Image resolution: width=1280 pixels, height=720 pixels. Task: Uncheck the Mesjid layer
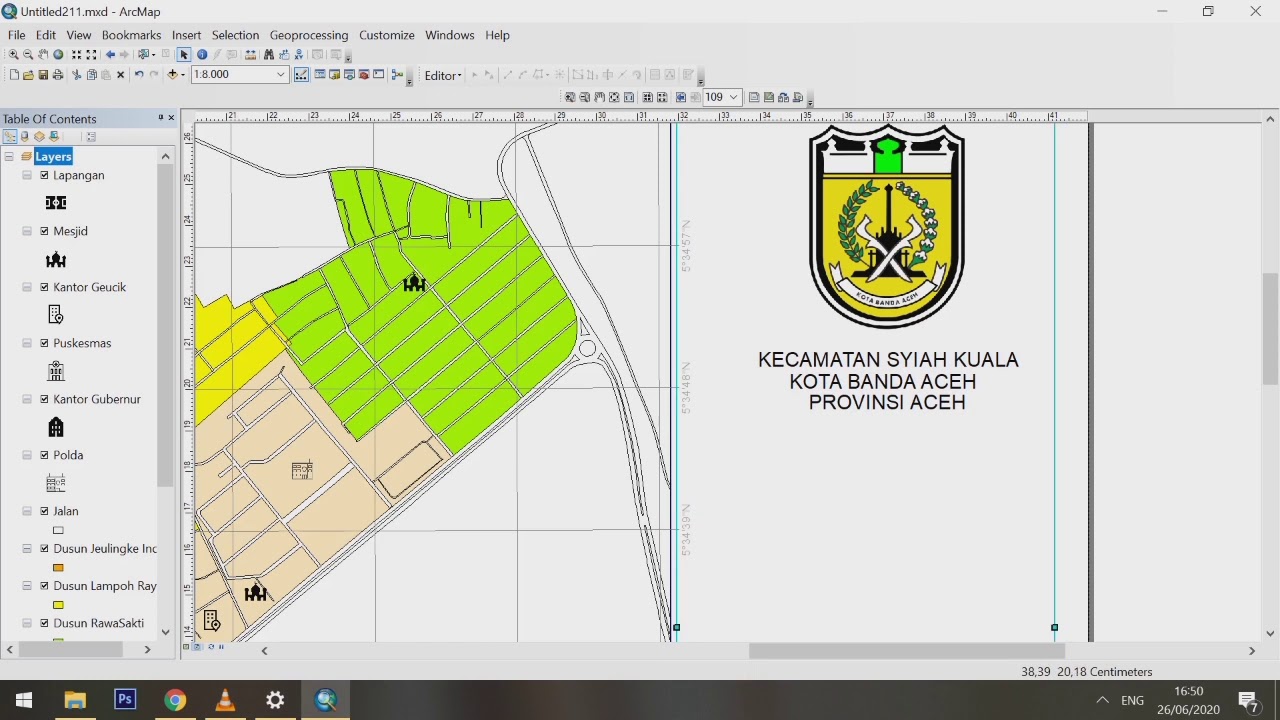44,231
